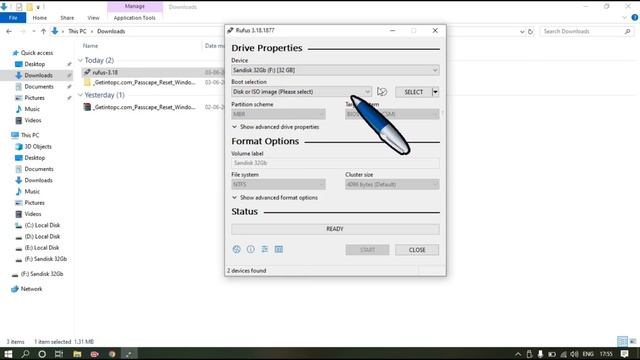Screen dimensions: 640x360
Task: Switch to details view icon
Action: click(x=622, y=341)
